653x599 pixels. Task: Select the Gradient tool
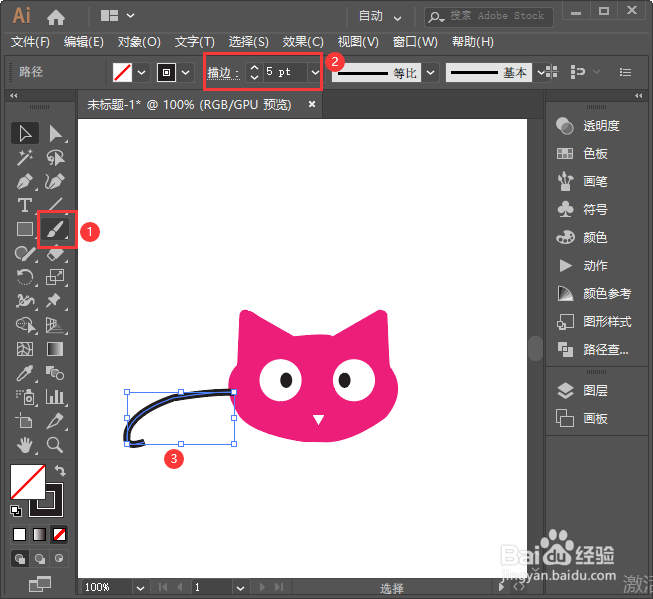pyautogui.click(x=55, y=349)
